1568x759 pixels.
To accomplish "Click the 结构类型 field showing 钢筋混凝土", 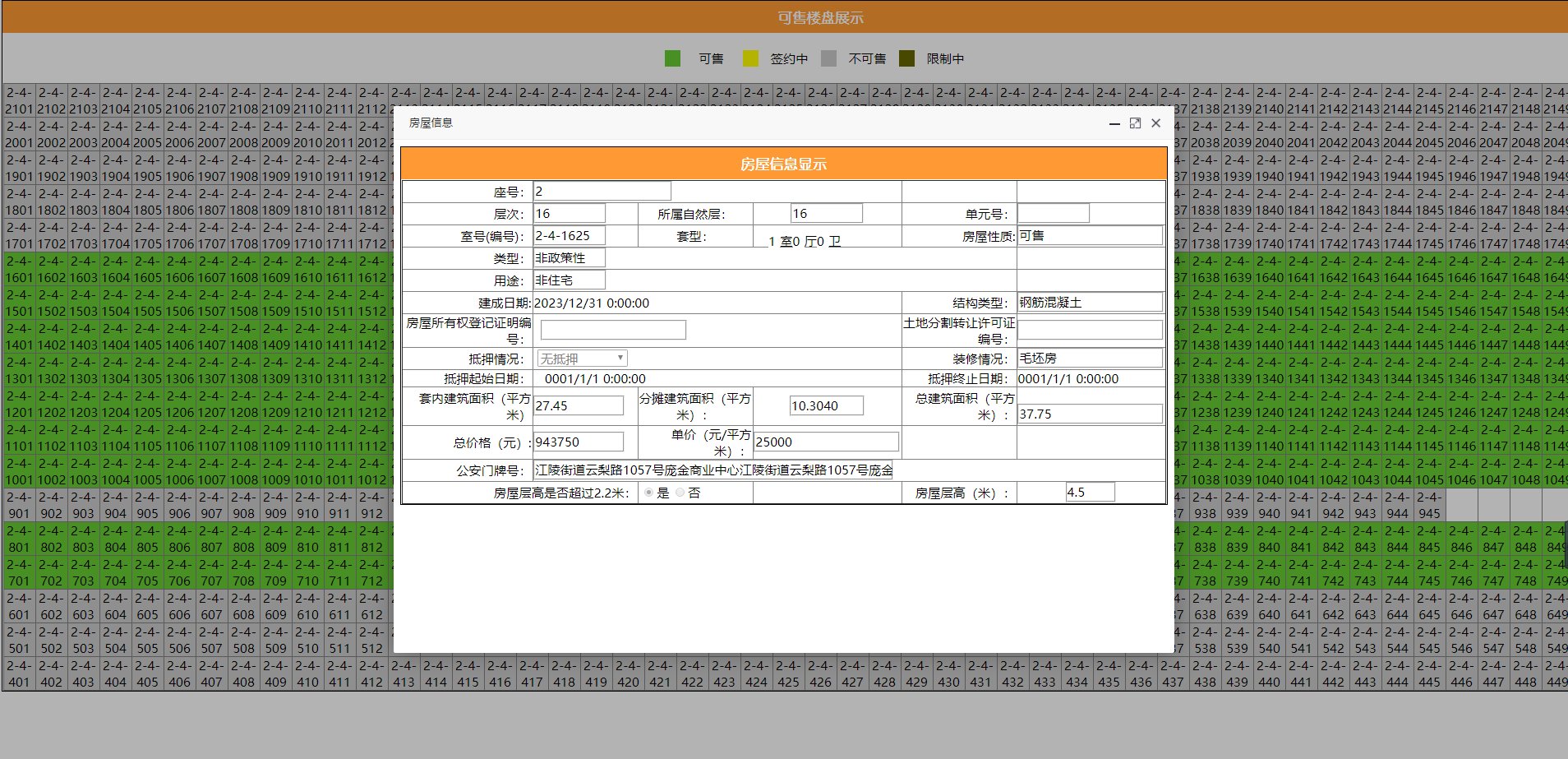I will tap(1090, 302).
